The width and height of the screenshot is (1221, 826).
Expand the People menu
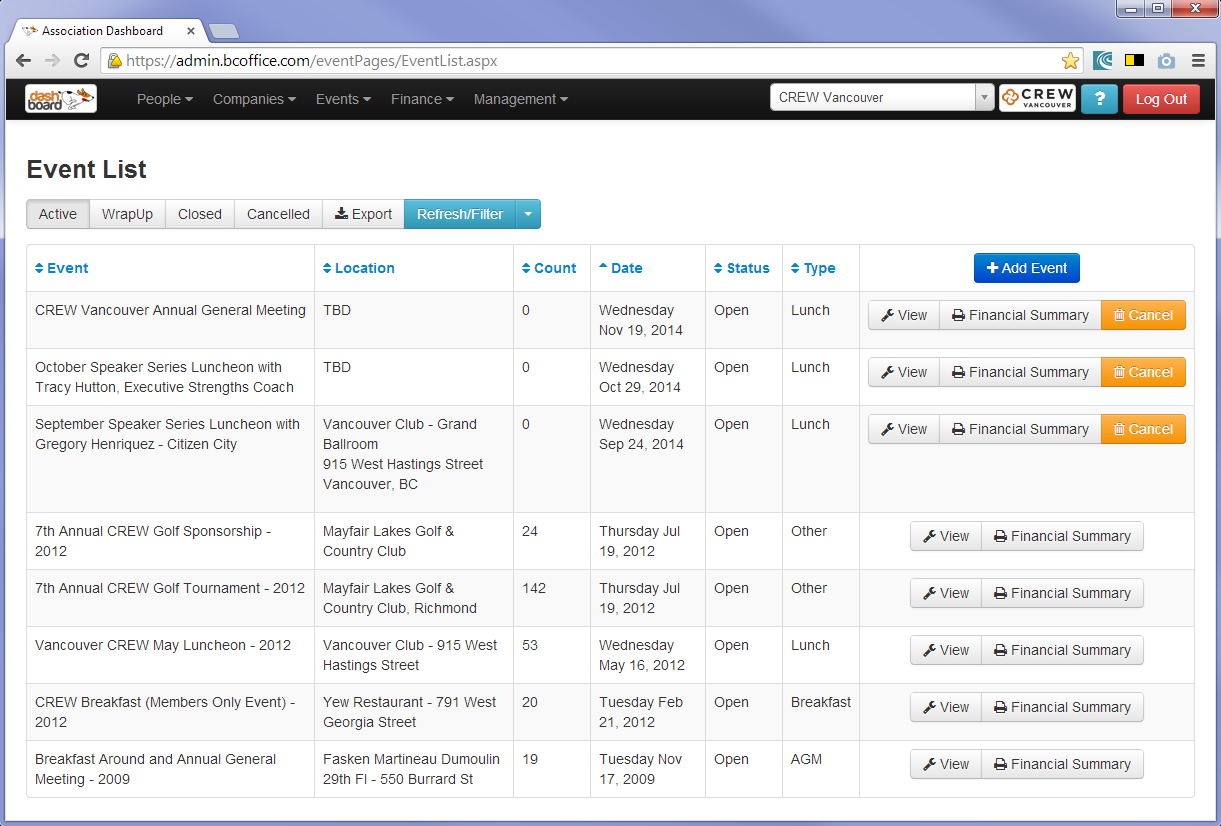165,99
